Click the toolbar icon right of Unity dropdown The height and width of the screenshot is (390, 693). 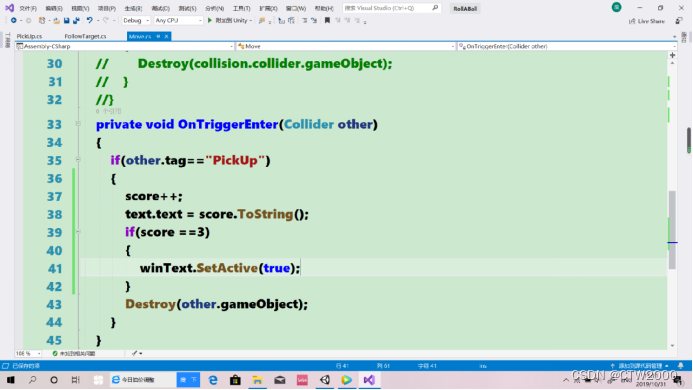[x=262, y=20]
